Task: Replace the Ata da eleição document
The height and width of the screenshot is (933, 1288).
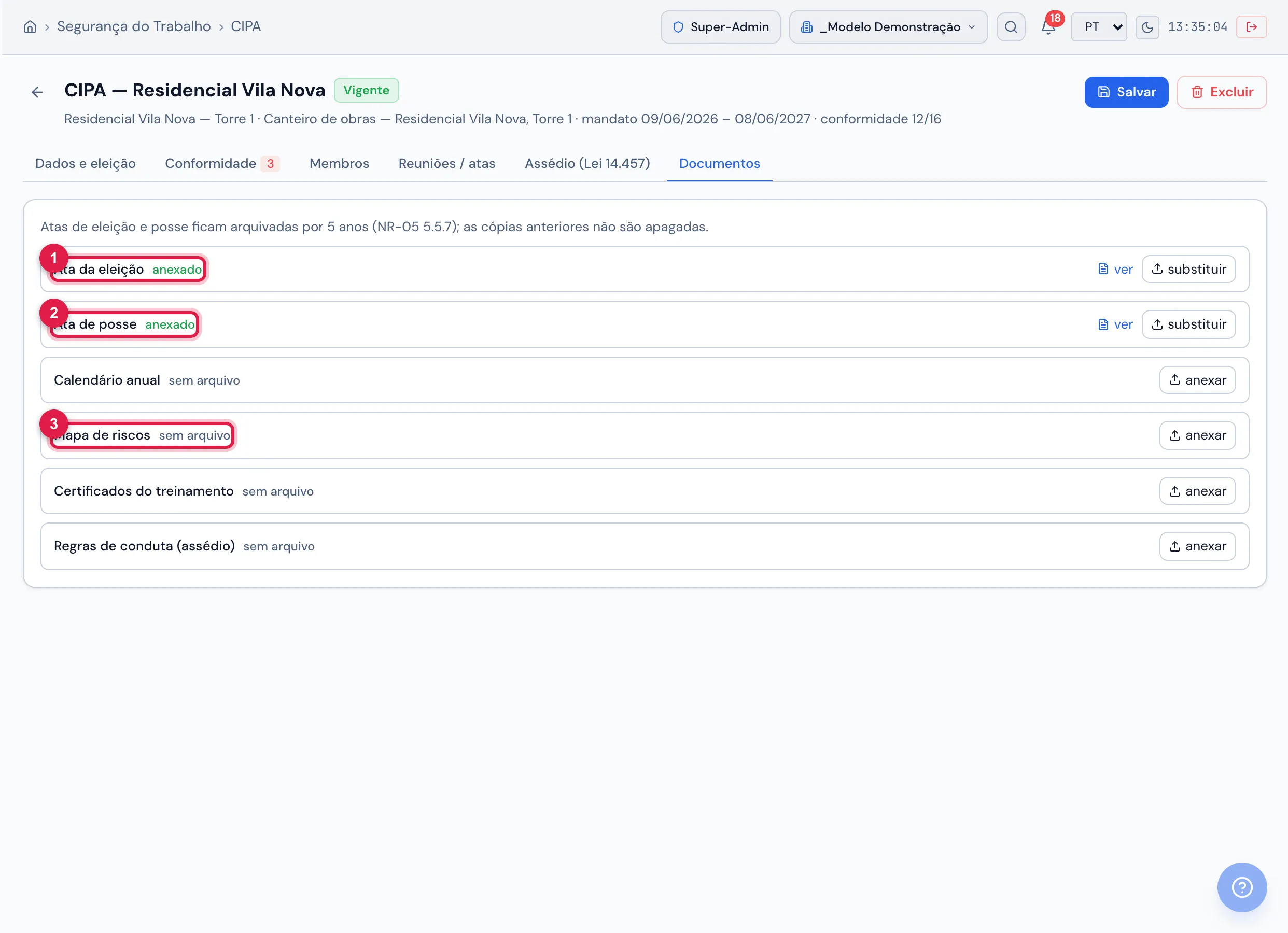Action: pyautogui.click(x=1188, y=269)
